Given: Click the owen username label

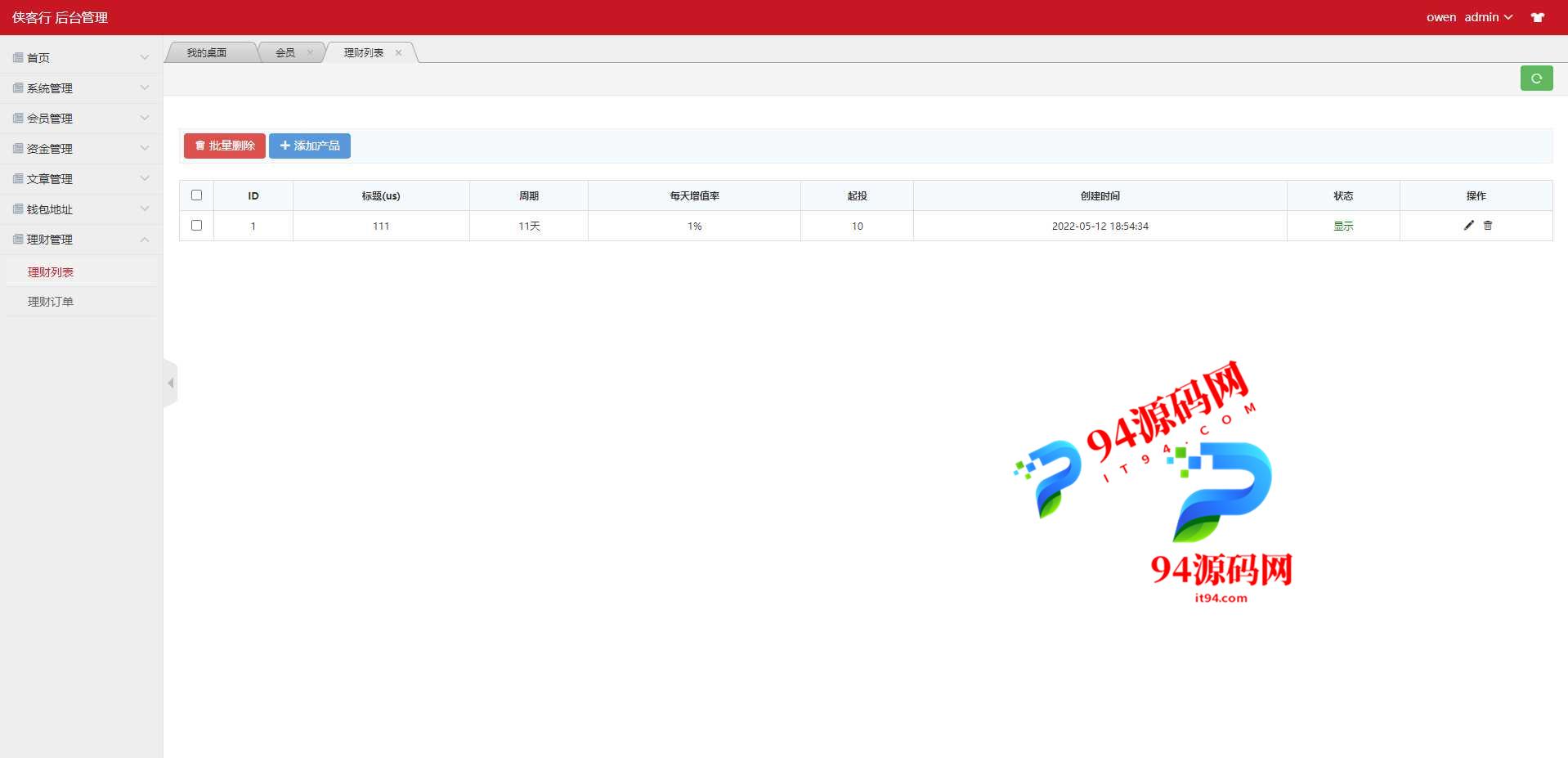Looking at the screenshot, I should click(1441, 17).
